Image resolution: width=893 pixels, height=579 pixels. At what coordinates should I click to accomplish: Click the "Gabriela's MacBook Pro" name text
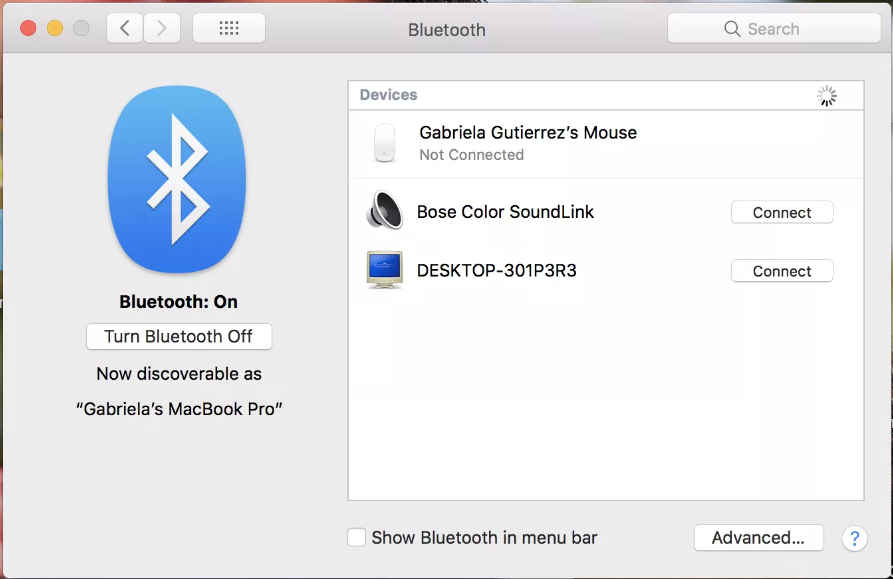[179, 409]
